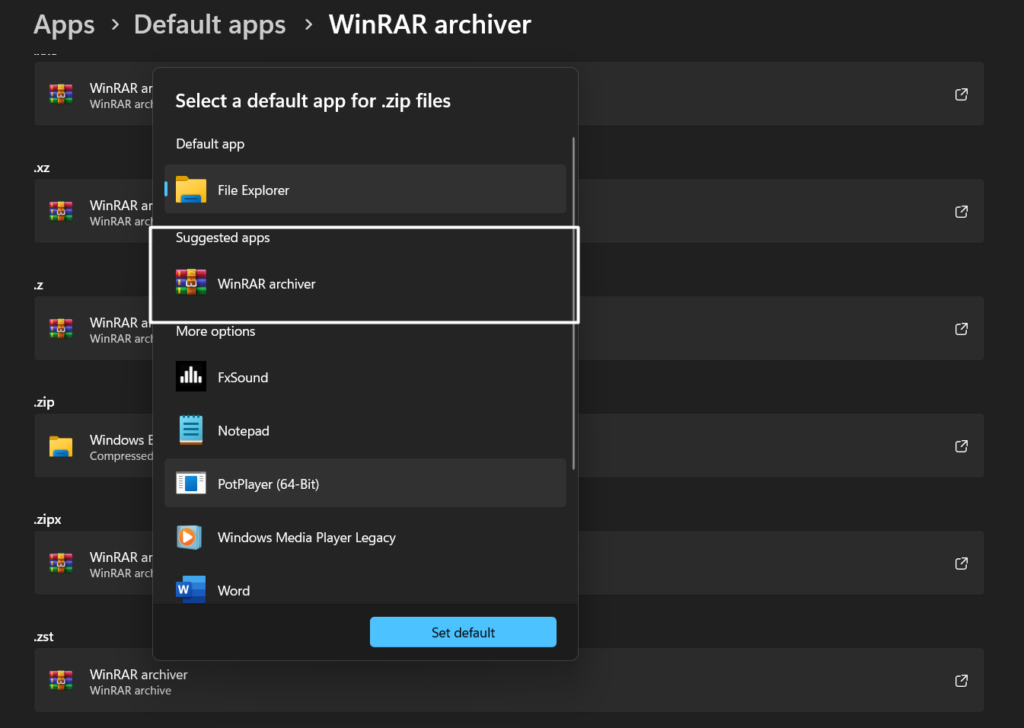
Task: Select the PotPlayer (64-Bit) icon
Action: 191,483
